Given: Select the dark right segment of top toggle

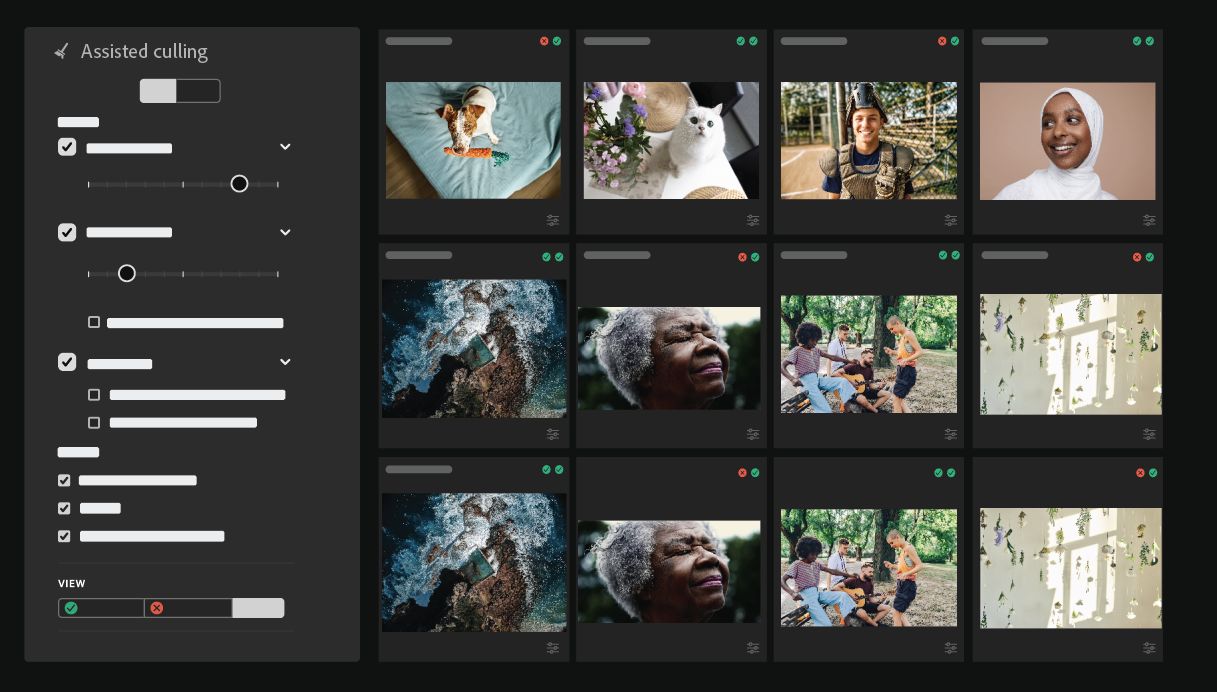Looking at the screenshot, I should pyautogui.click(x=198, y=91).
